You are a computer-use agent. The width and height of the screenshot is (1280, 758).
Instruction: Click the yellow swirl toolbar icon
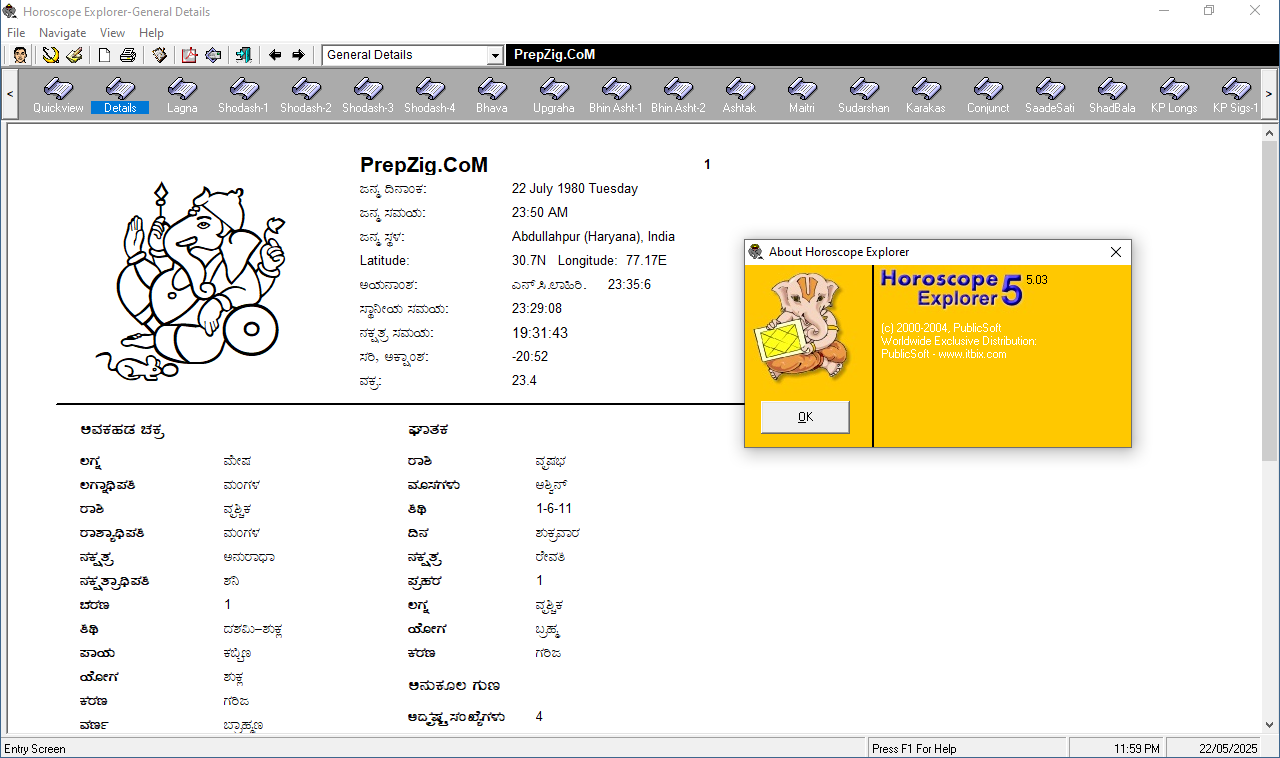(x=50, y=55)
